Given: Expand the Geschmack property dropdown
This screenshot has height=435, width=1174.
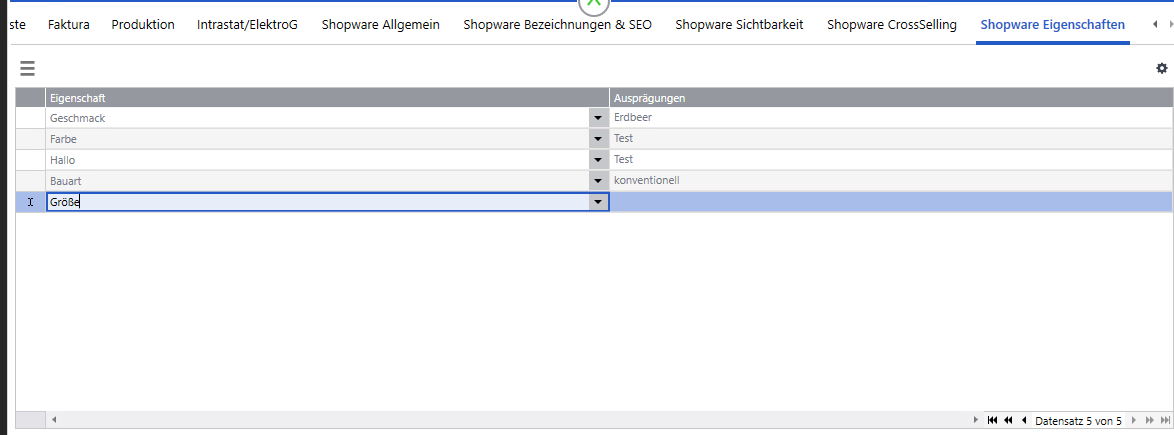Looking at the screenshot, I should (x=597, y=118).
